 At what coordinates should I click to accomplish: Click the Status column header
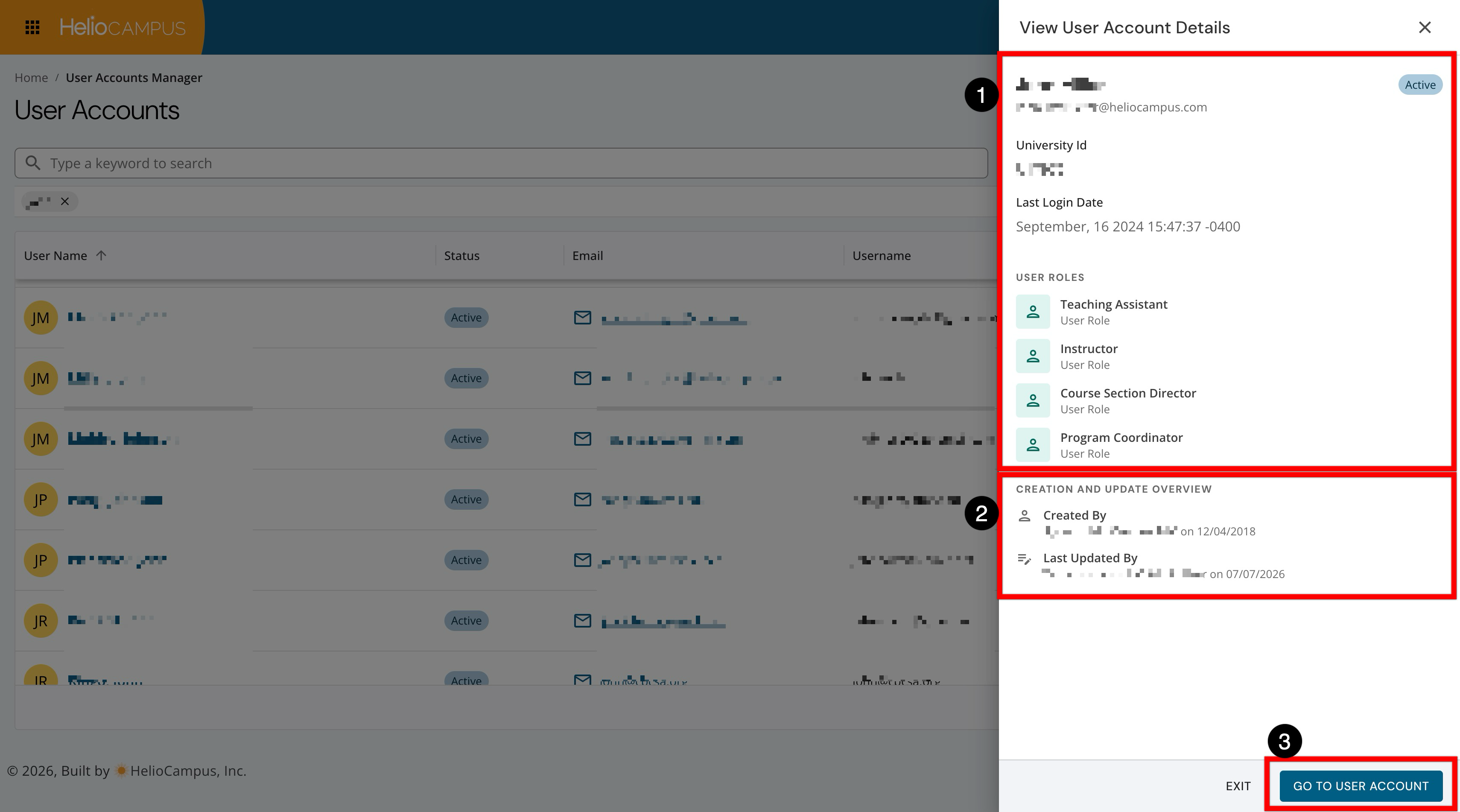461,256
